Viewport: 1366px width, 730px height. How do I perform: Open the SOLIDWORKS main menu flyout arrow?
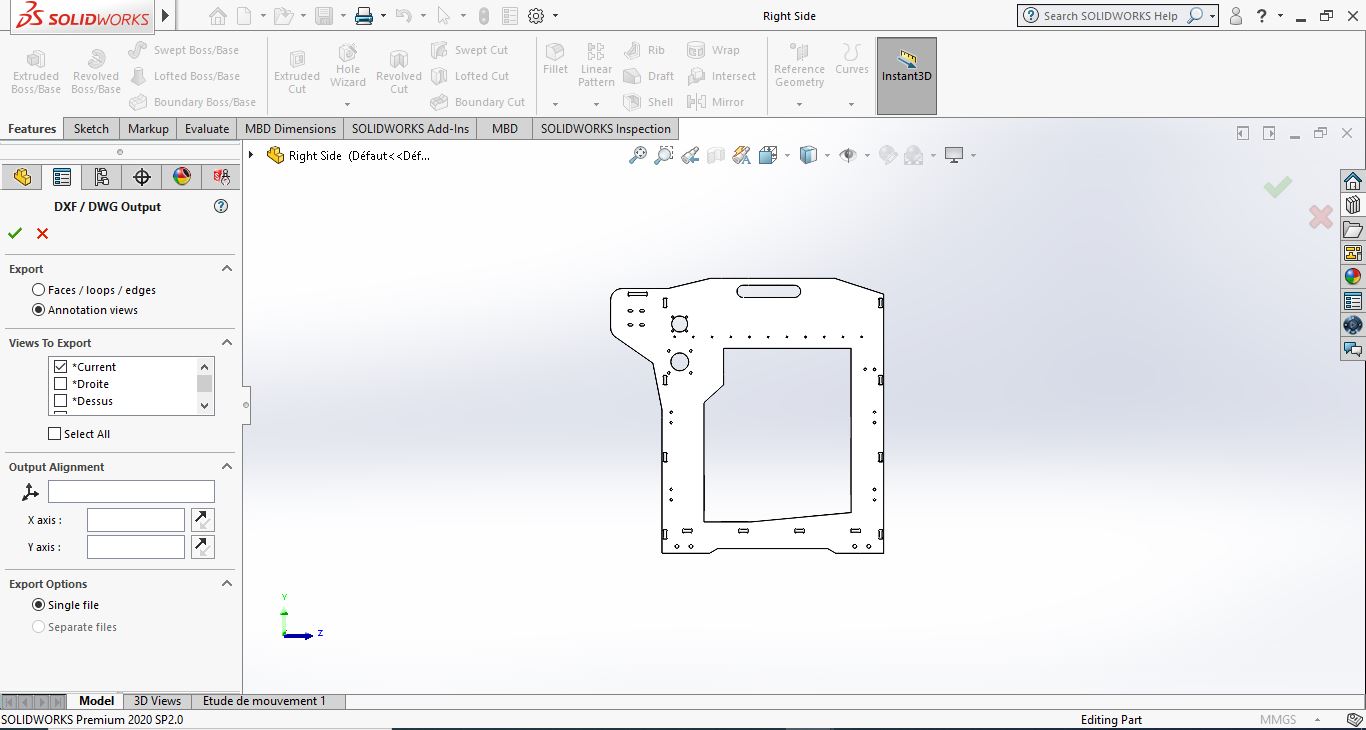point(166,16)
